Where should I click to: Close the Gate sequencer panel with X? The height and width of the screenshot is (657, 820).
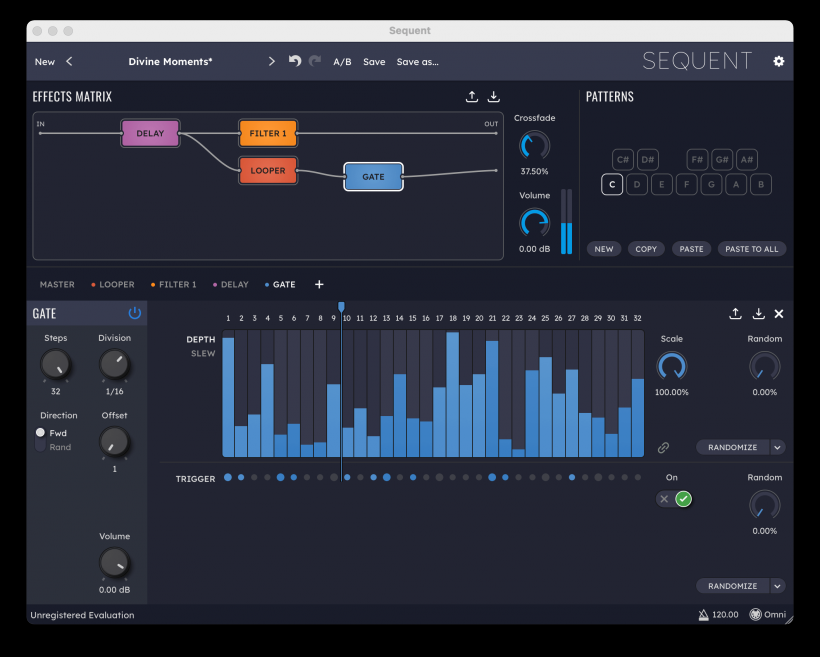(x=779, y=314)
